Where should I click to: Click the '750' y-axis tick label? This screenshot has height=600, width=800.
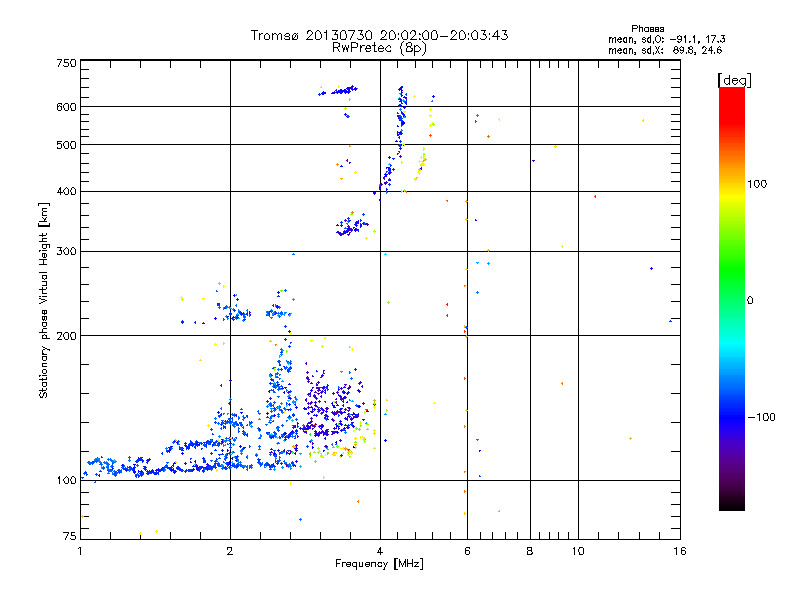point(66,63)
